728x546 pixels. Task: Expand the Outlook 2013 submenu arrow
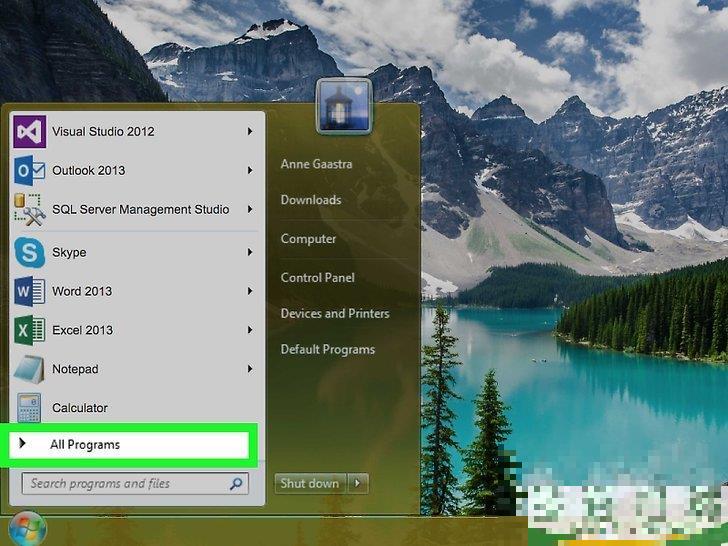[x=249, y=171]
